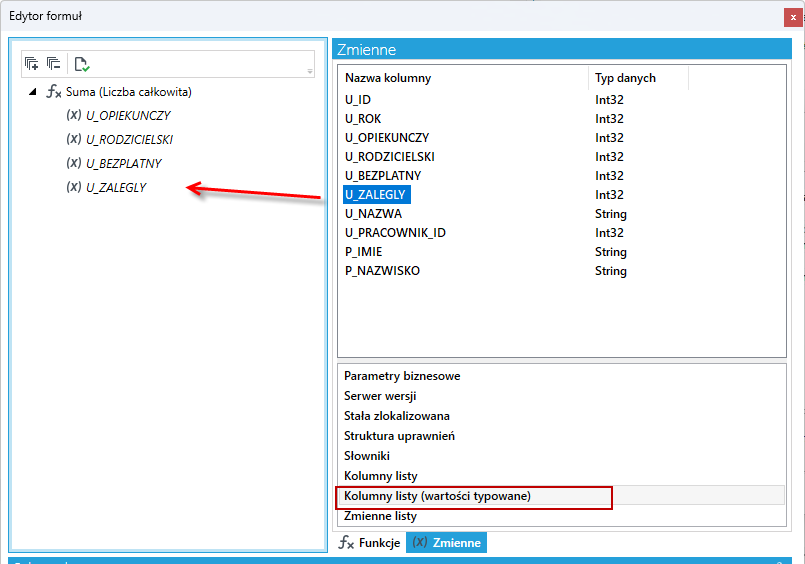Click the collapse all nodes toolbar icon
Image resolution: width=805 pixels, height=564 pixels.
pyautogui.click(x=53, y=64)
